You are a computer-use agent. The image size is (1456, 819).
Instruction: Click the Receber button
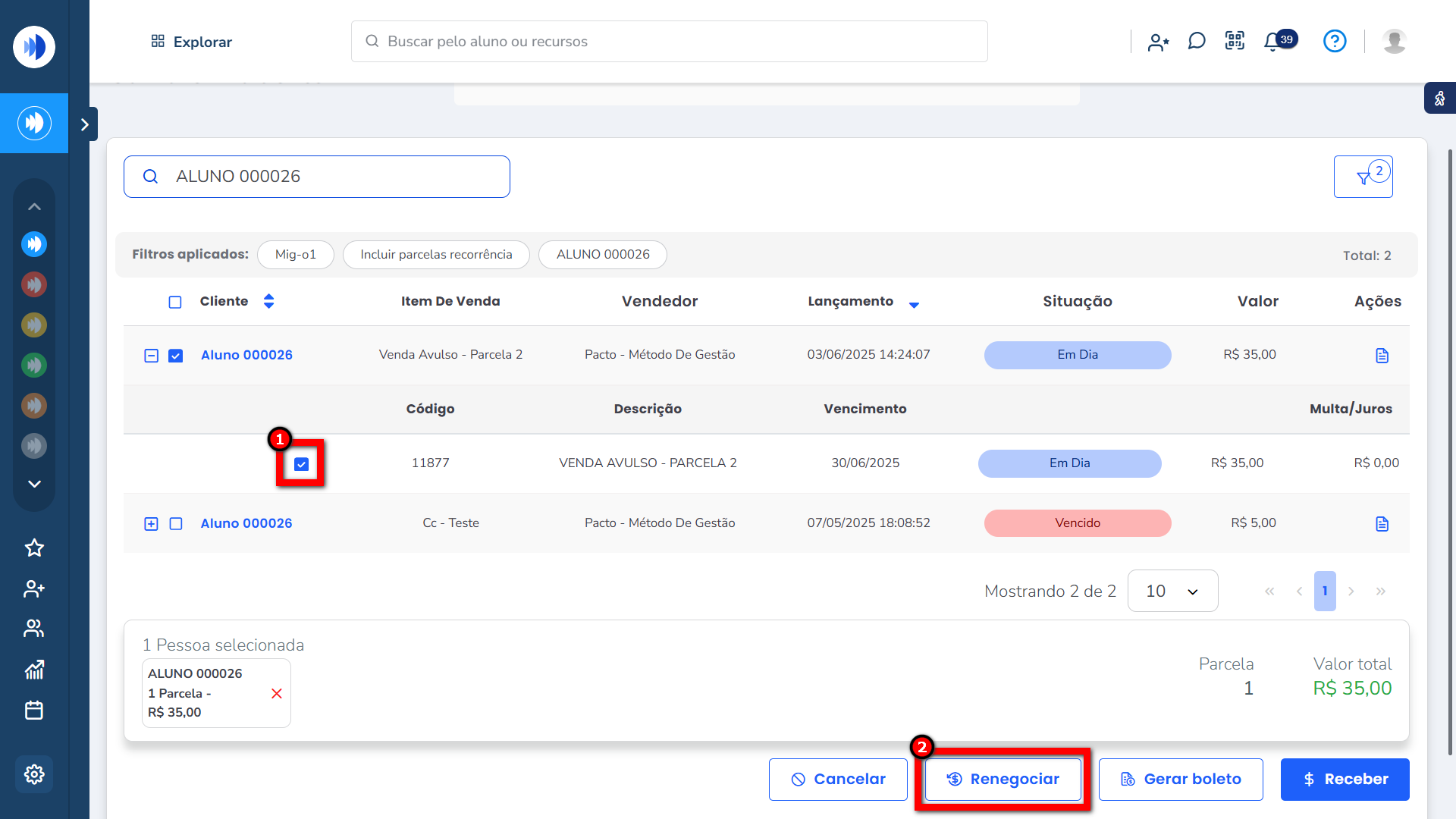[x=1345, y=780]
